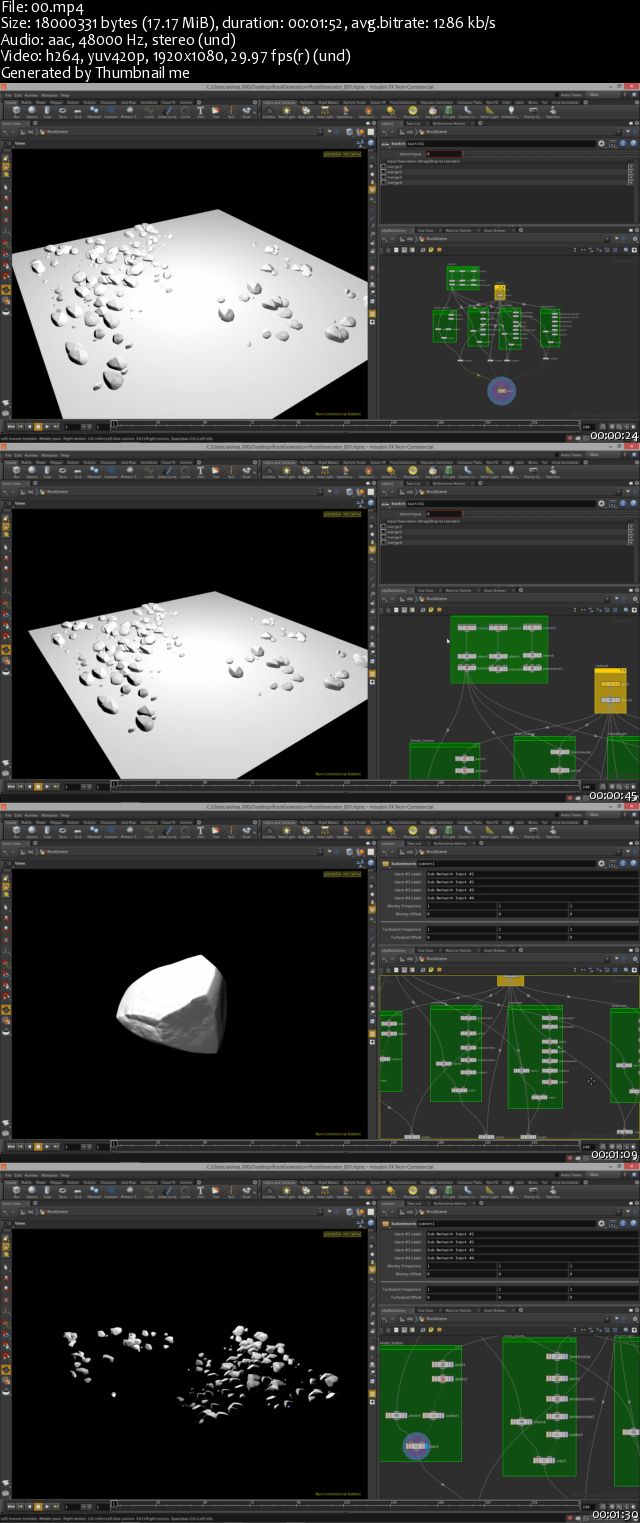Click the blue display node in 00:00:24 frame
The width and height of the screenshot is (640, 1523).
(x=503, y=390)
